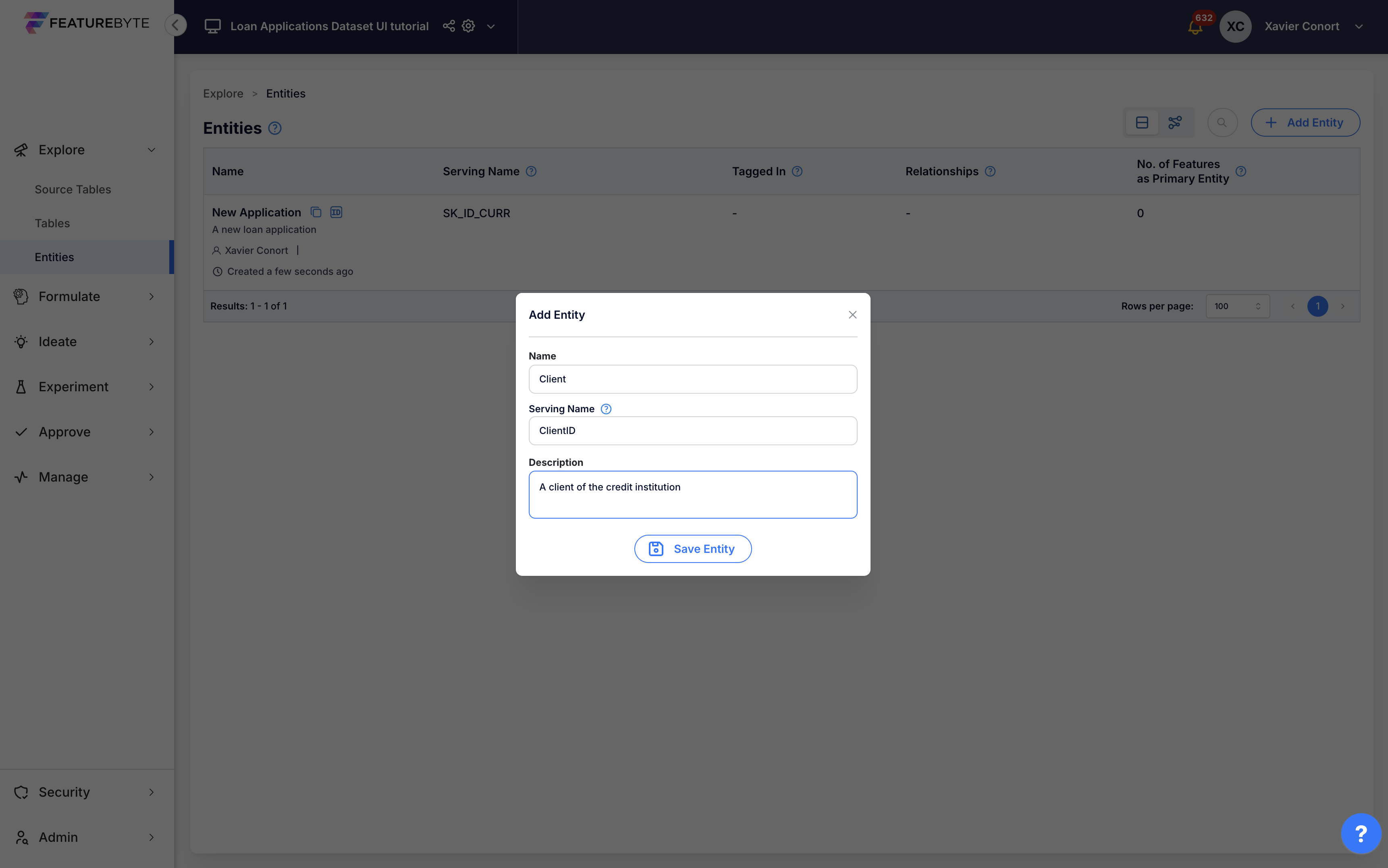Click the Explore telescope icon
The image size is (1388, 868).
point(21,150)
